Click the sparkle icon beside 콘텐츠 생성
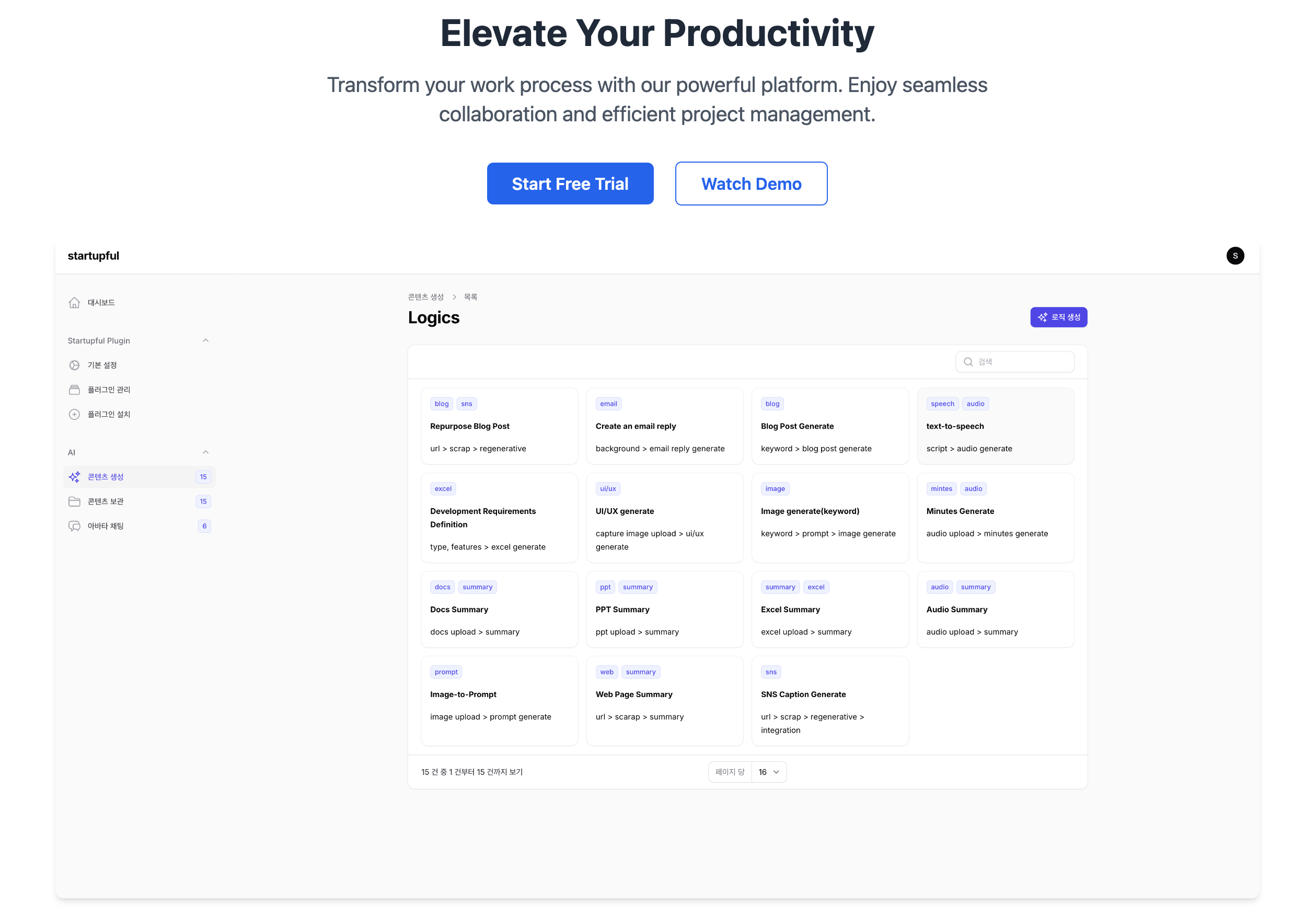Screen dimensions: 1316x914 (x=74, y=477)
